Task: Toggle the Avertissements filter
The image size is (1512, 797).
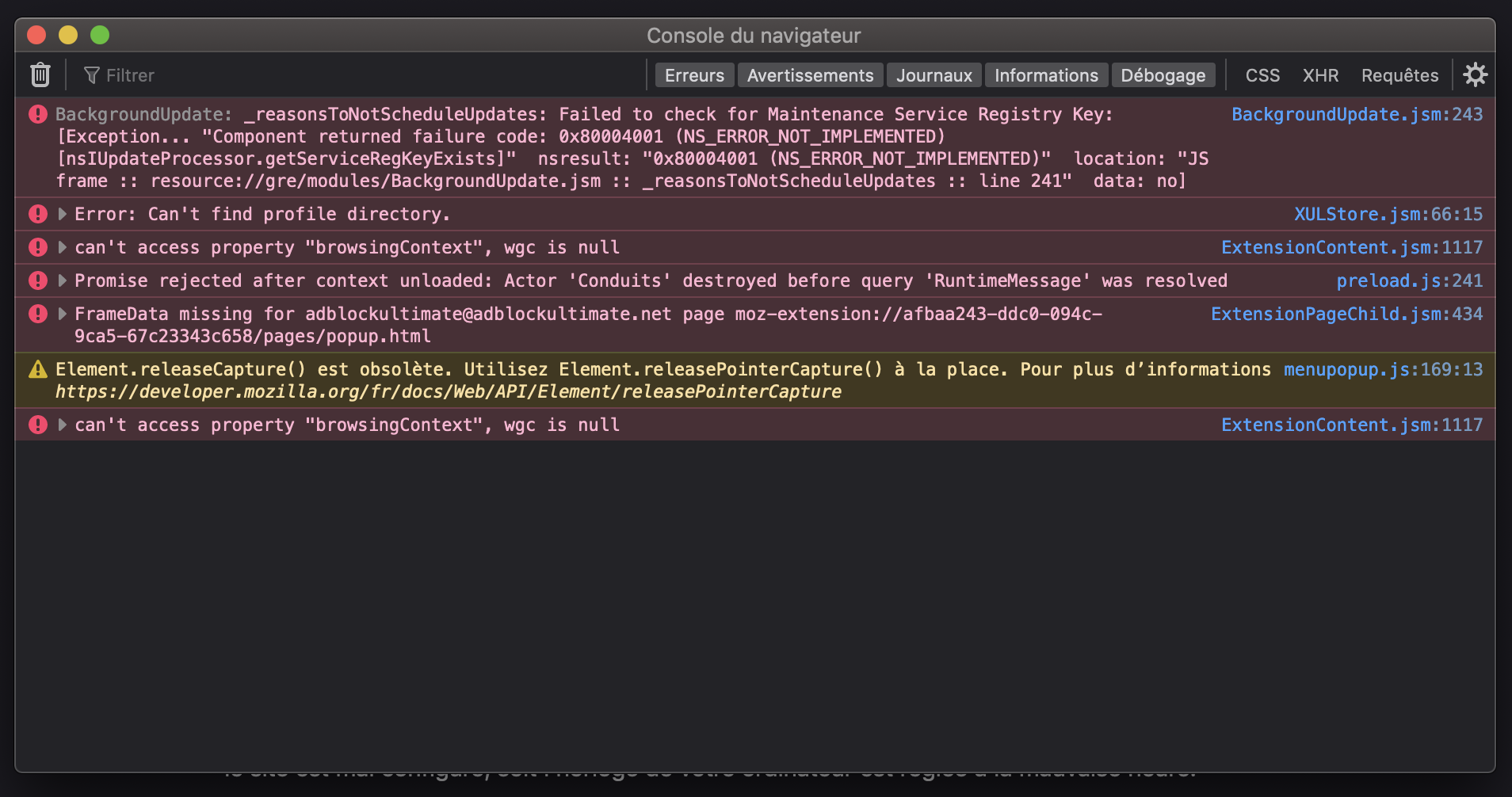Action: pos(810,75)
